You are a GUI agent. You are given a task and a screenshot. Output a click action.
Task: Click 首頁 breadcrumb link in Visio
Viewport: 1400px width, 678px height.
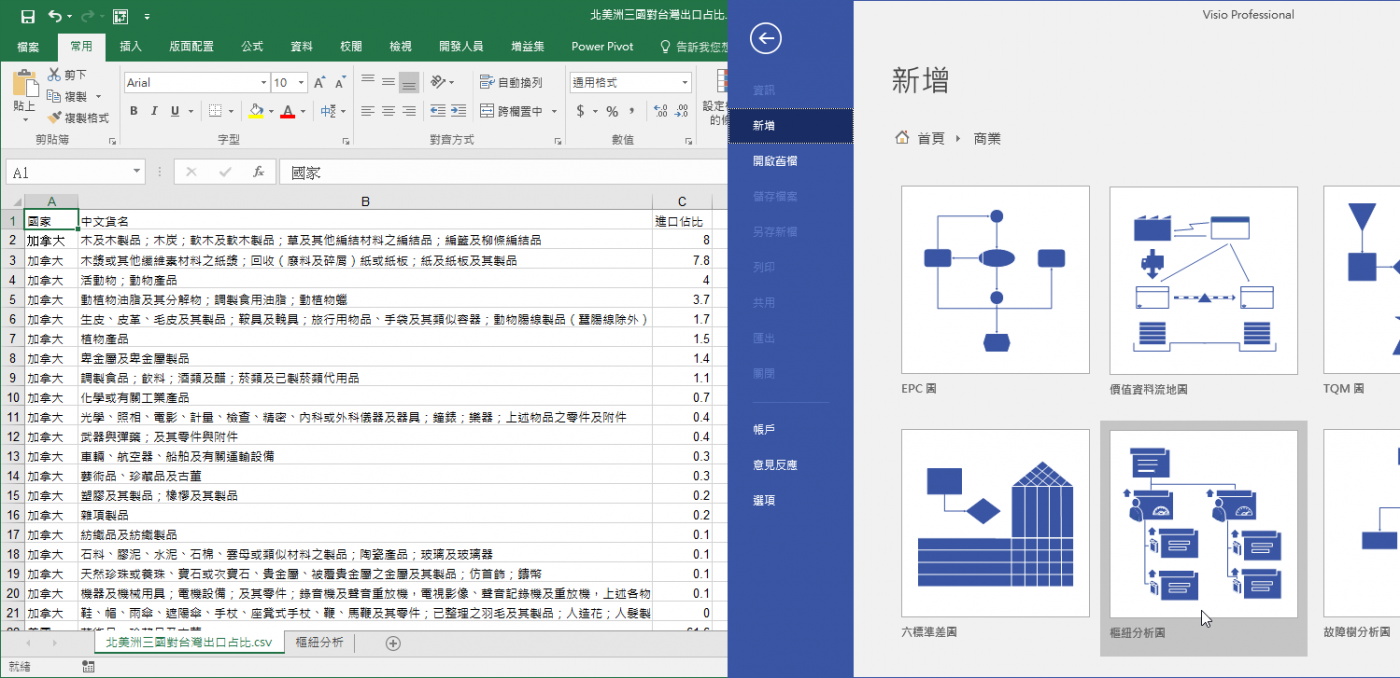click(931, 139)
